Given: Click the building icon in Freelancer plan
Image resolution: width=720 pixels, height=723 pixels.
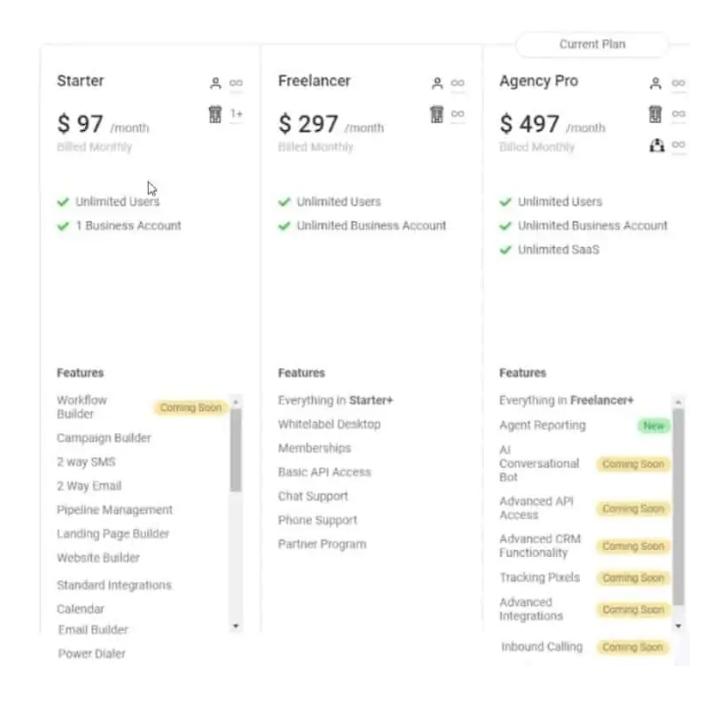Looking at the screenshot, I should (x=436, y=114).
